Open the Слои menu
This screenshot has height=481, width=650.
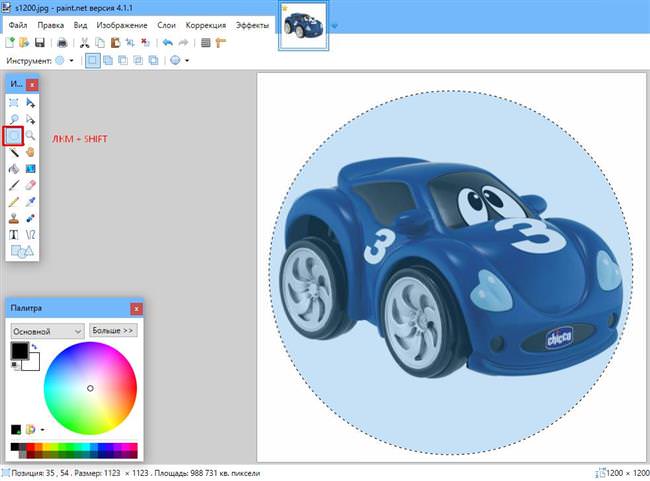click(x=166, y=25)
